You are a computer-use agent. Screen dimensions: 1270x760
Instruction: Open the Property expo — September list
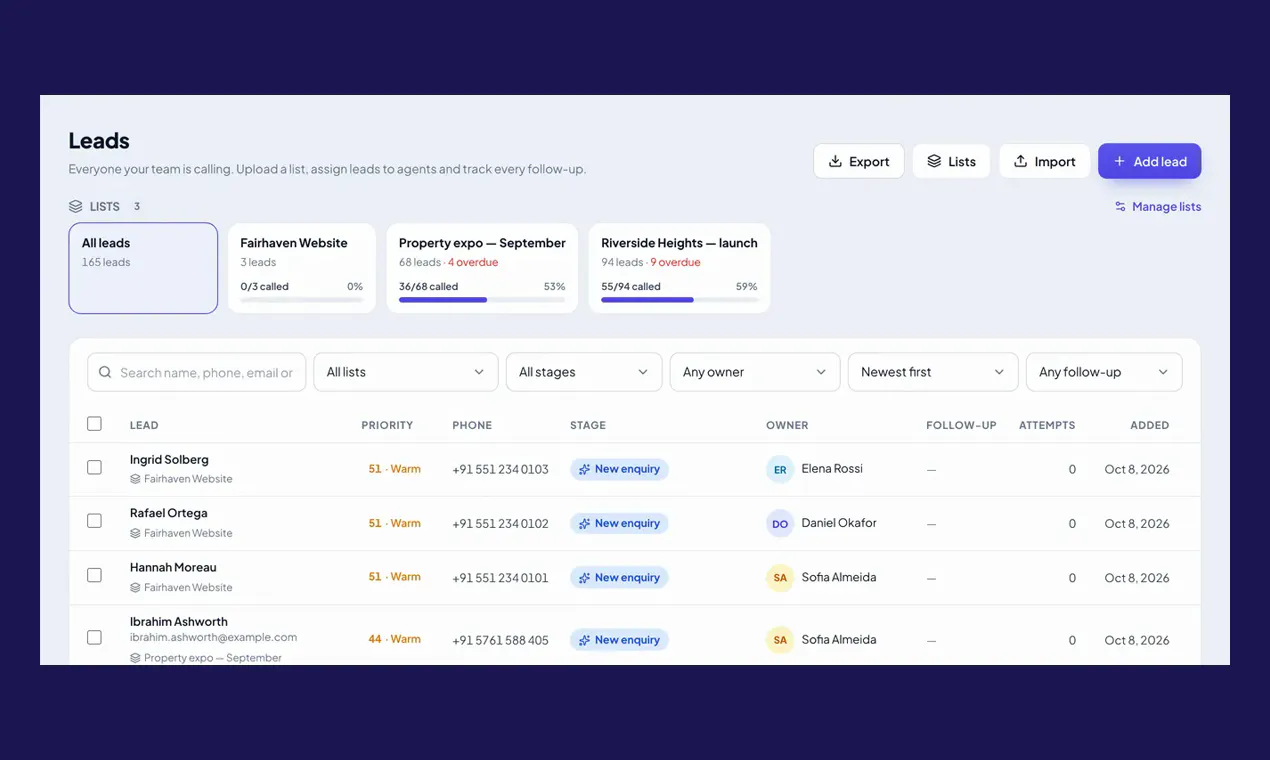click(482, 268)
